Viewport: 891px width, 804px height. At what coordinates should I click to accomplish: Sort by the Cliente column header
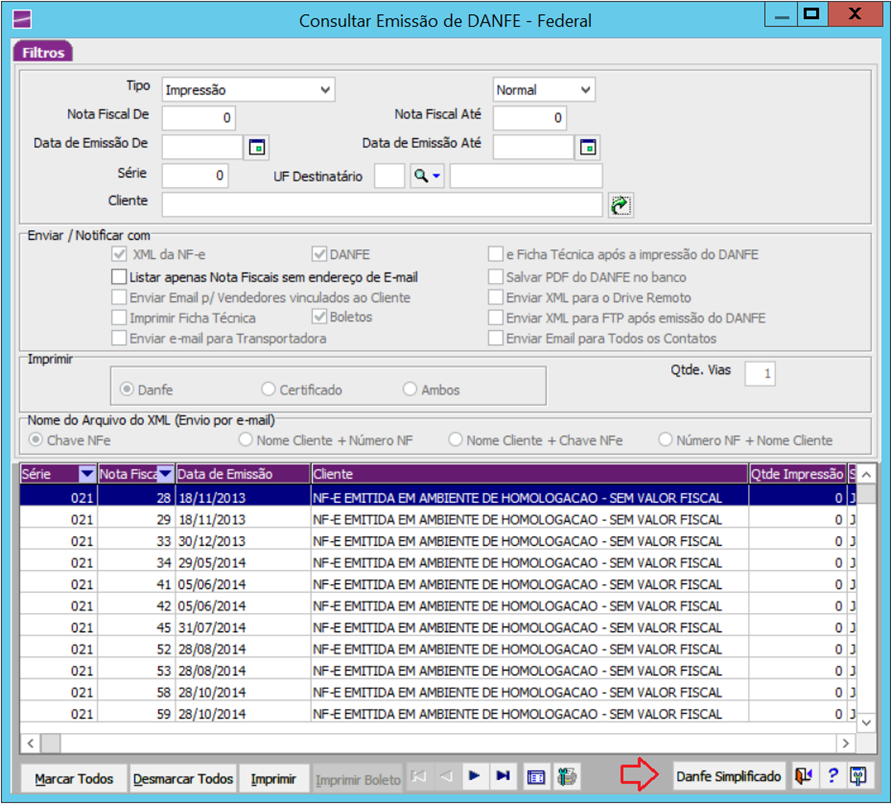(x=530, y=474)
